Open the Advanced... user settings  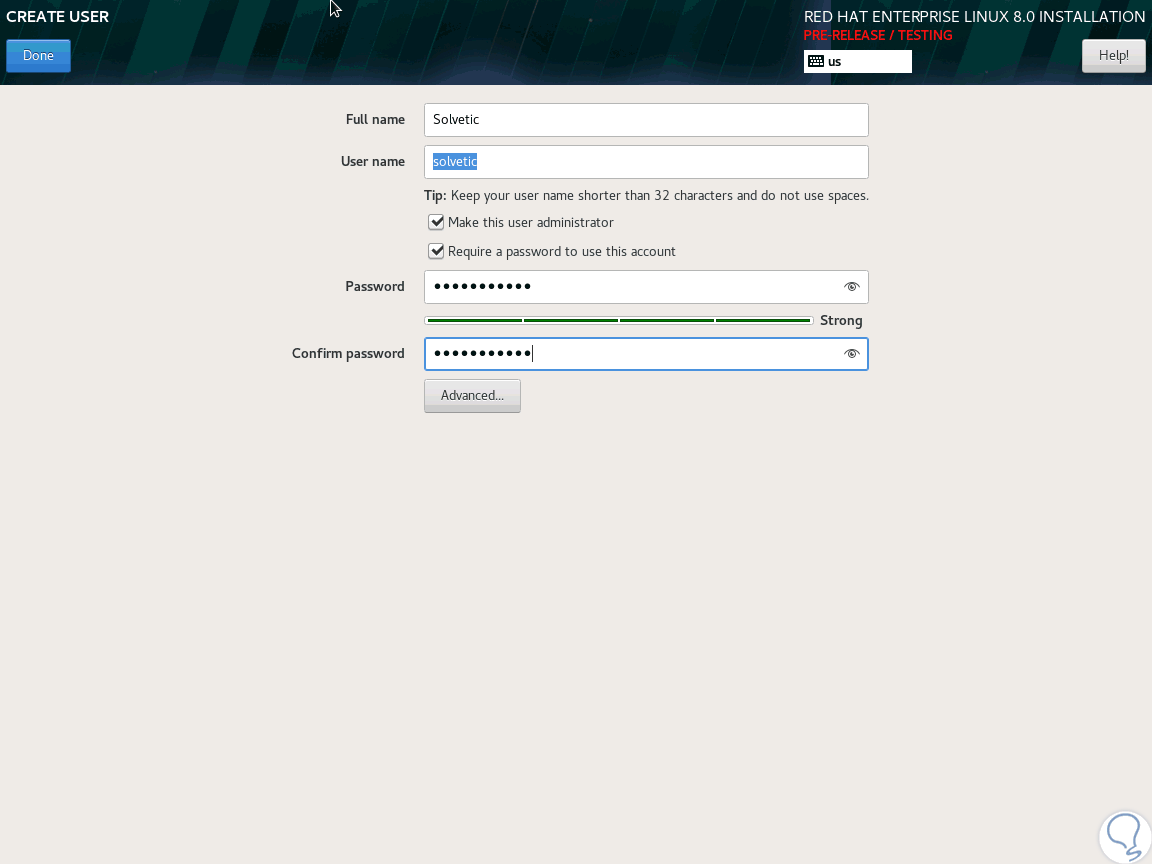(x=472, y=396)
